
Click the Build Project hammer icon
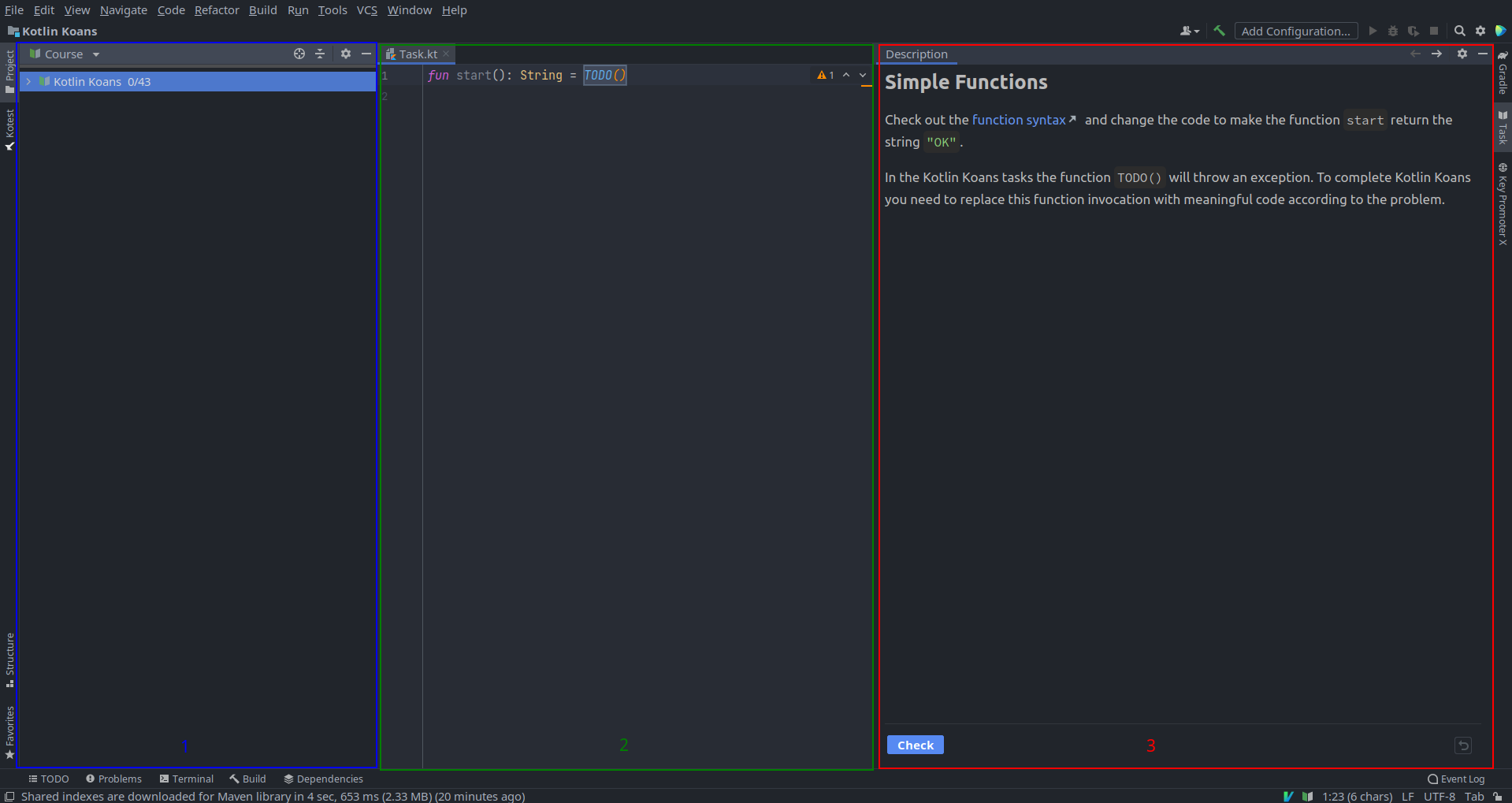1219,31
